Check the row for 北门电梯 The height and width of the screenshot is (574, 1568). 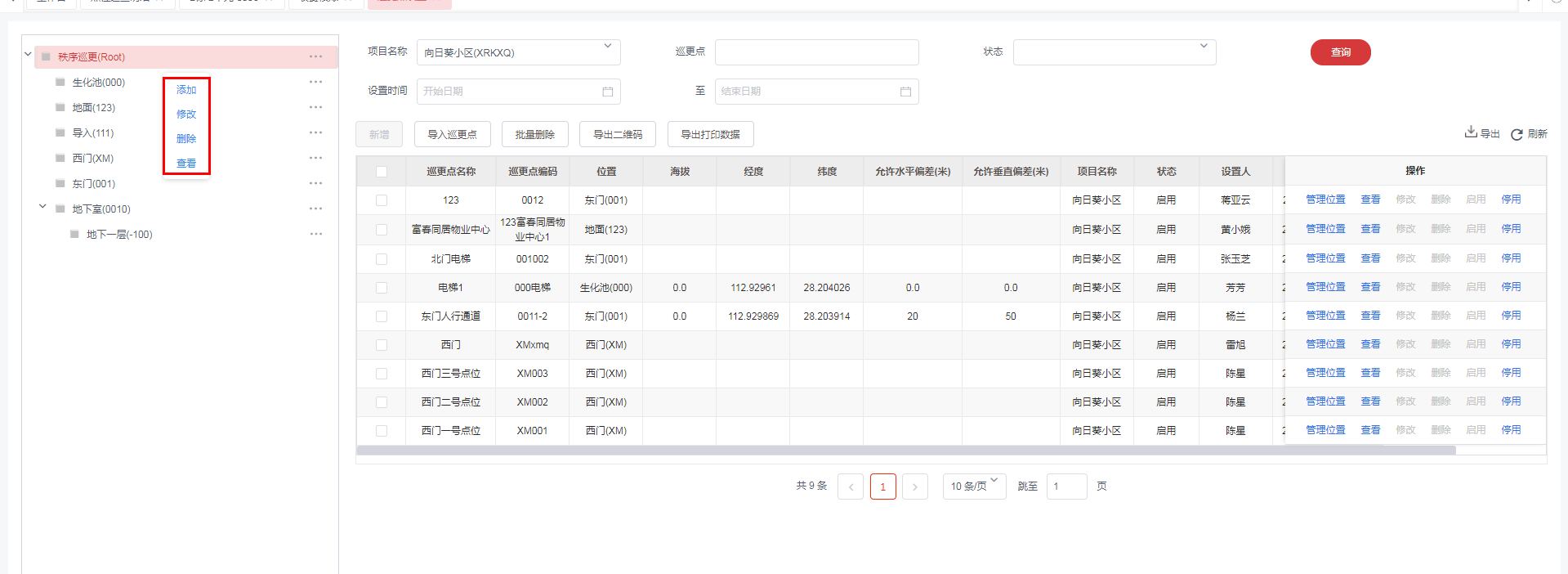click(x=382, y=259)
